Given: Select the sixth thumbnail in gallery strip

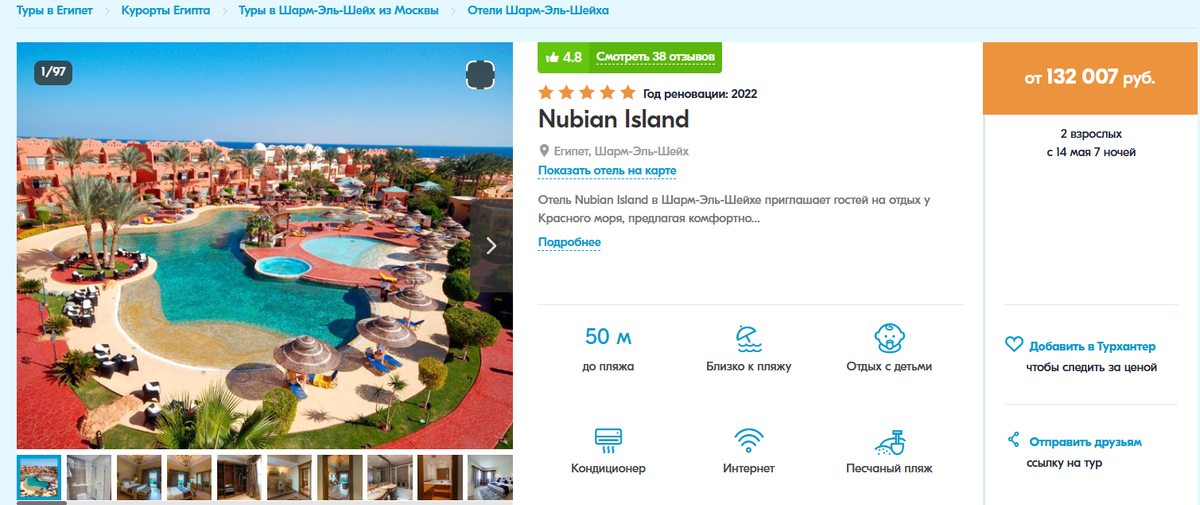Looking at the screenshot, I should [x=289, y=478].
